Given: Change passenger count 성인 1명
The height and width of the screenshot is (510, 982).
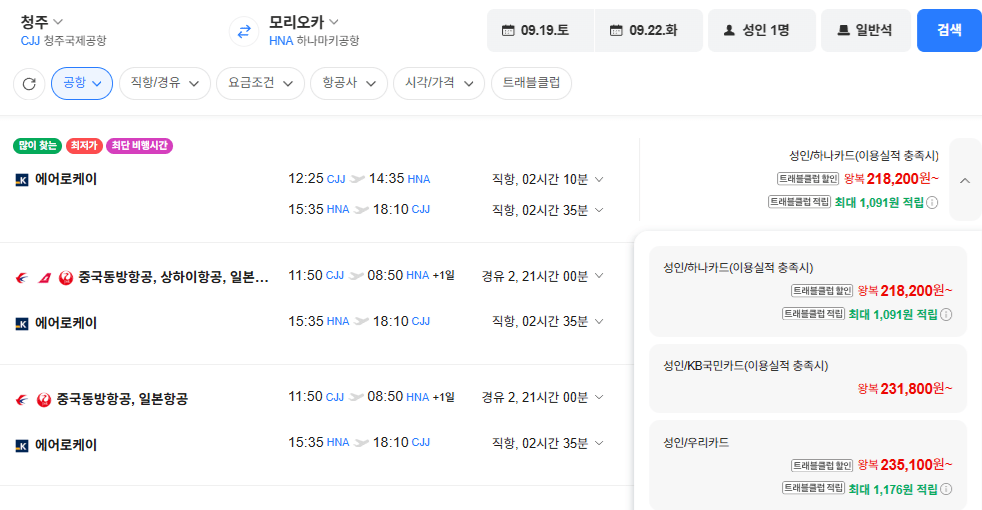Looking at the screenshot, I should pyautogui.click(x=762, y=30).
